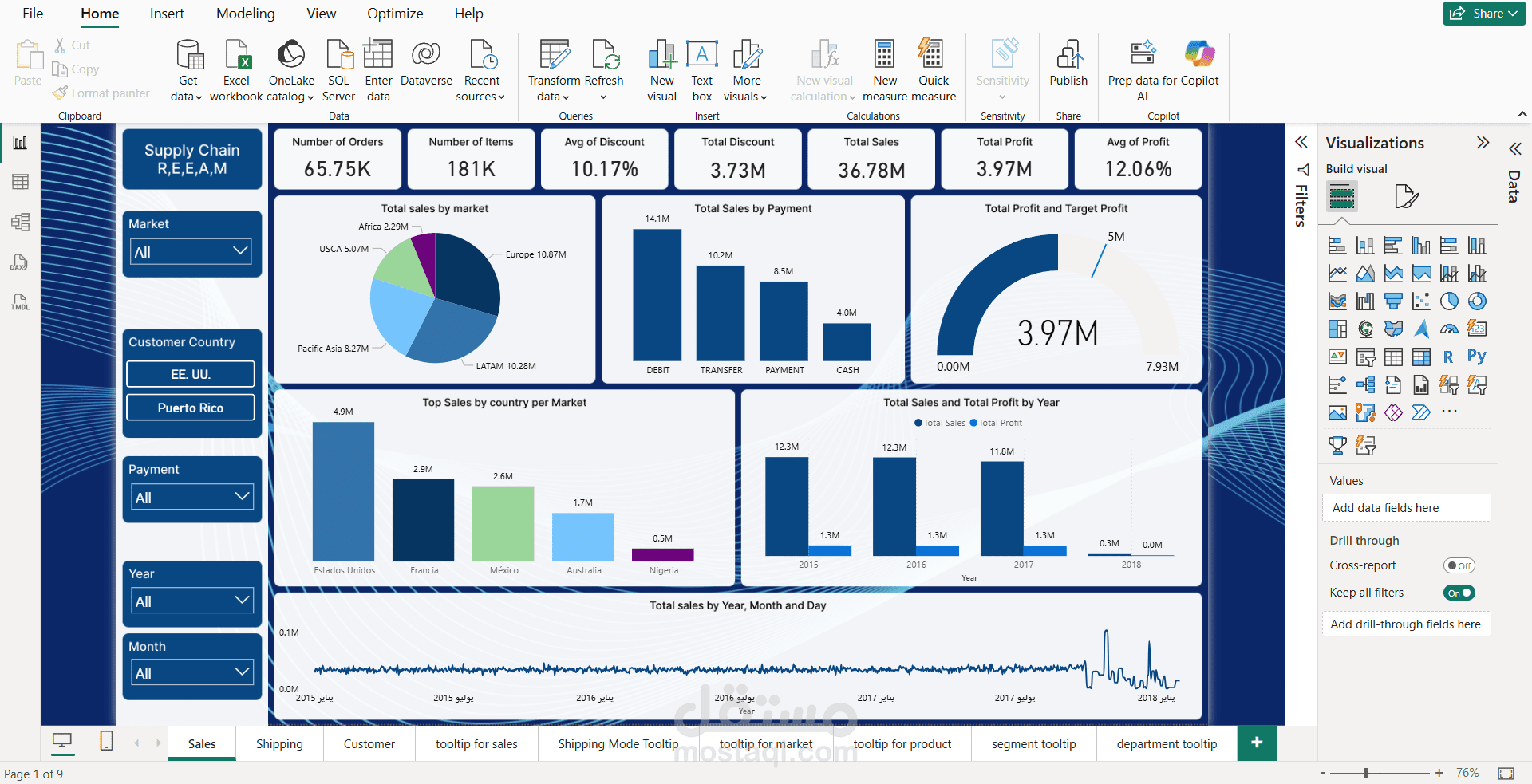Screen dimensions: 1532x784
Task: Create a New measure
Action: pyautogui.click(x=884, y=71)
